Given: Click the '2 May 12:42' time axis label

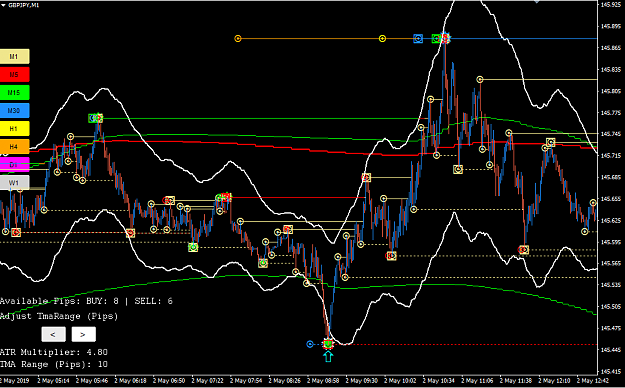Looking at the screenshot, I should [x=593, y=381].
